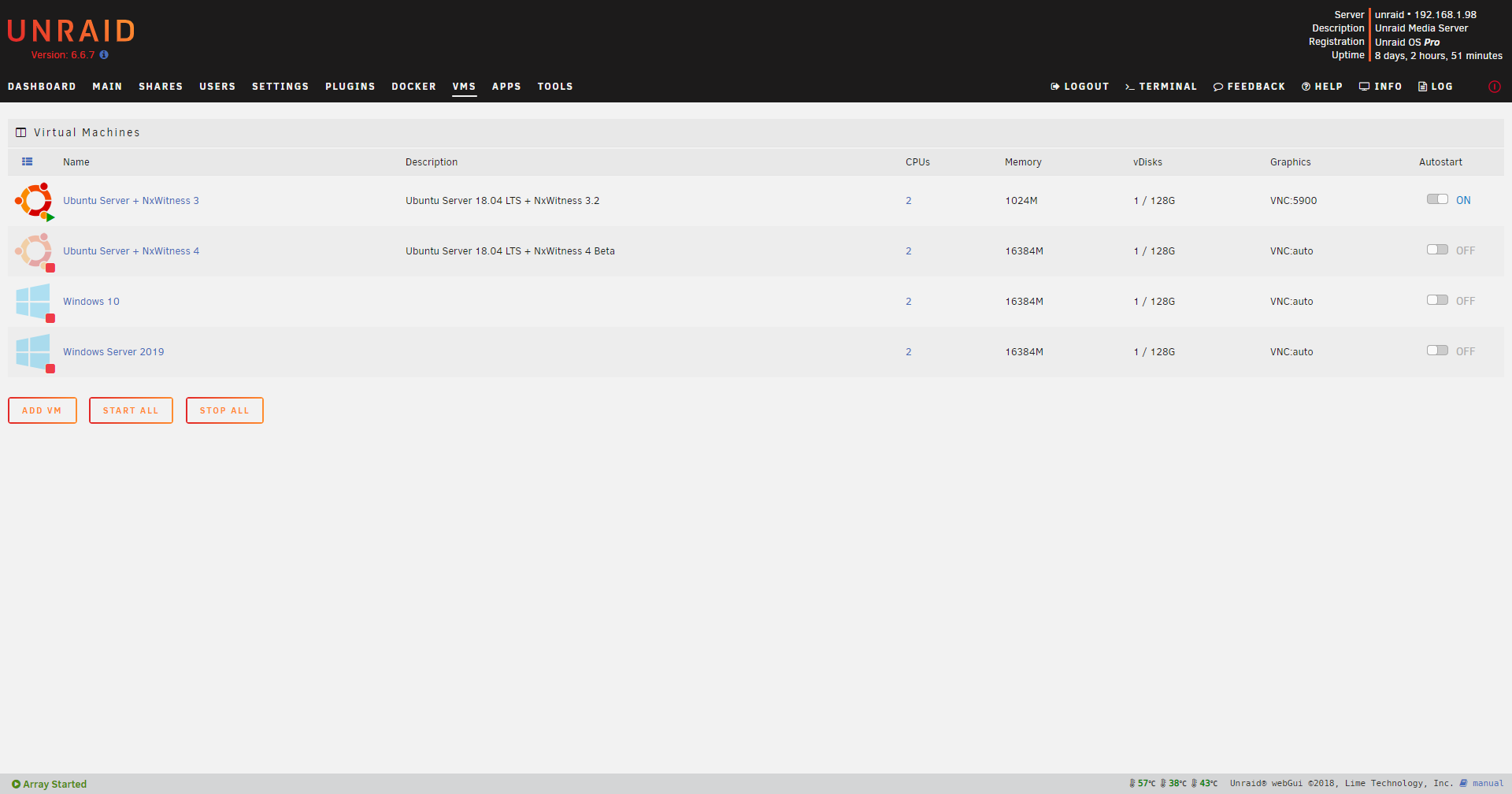Click the version info icon under Unraid logo
Viewport: 1512px width, 794px height.
(x=104, y=55)
